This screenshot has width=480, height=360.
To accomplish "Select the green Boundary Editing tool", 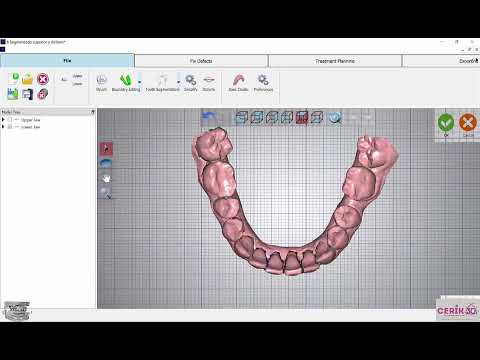I will pos(126,82).
